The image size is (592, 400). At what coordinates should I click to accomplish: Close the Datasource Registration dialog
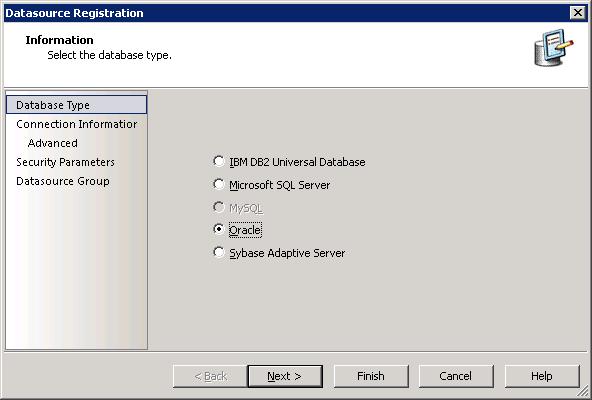click(x=578, y=13)
